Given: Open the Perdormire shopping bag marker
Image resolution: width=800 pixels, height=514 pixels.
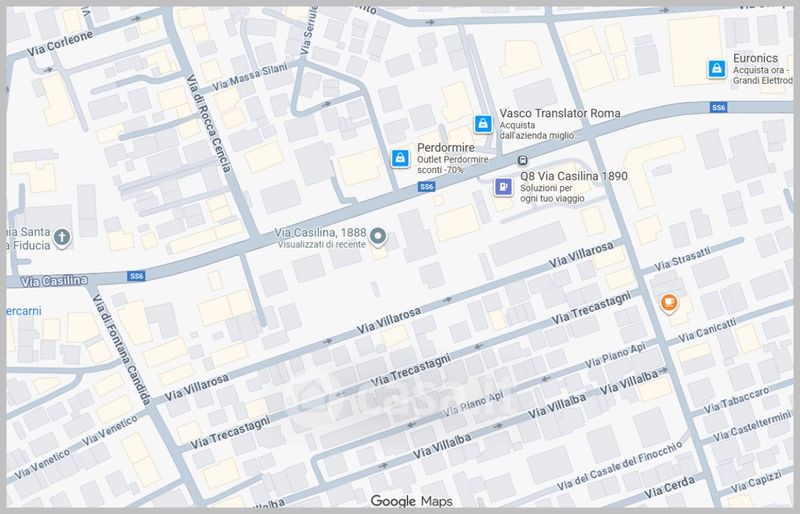Looking at the screenshot, I should [400, 158].
